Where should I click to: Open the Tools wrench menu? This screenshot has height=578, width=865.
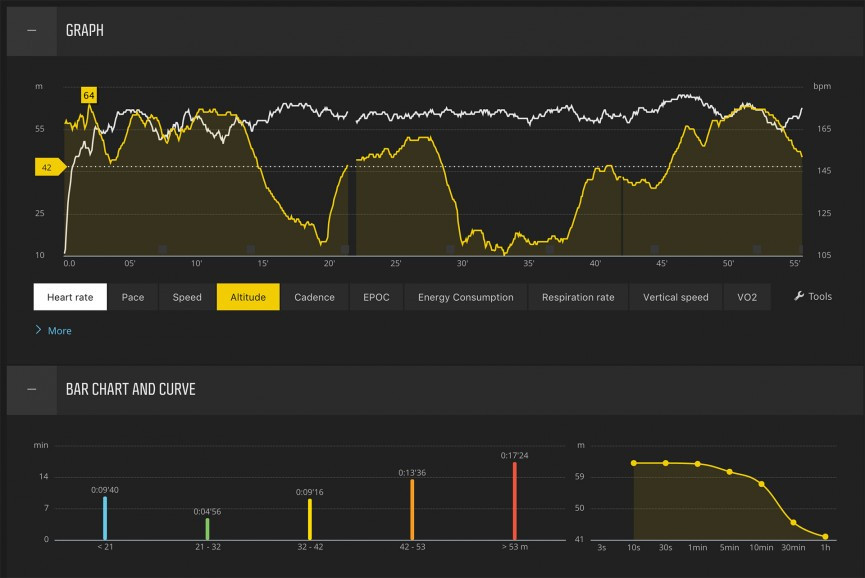811,296
